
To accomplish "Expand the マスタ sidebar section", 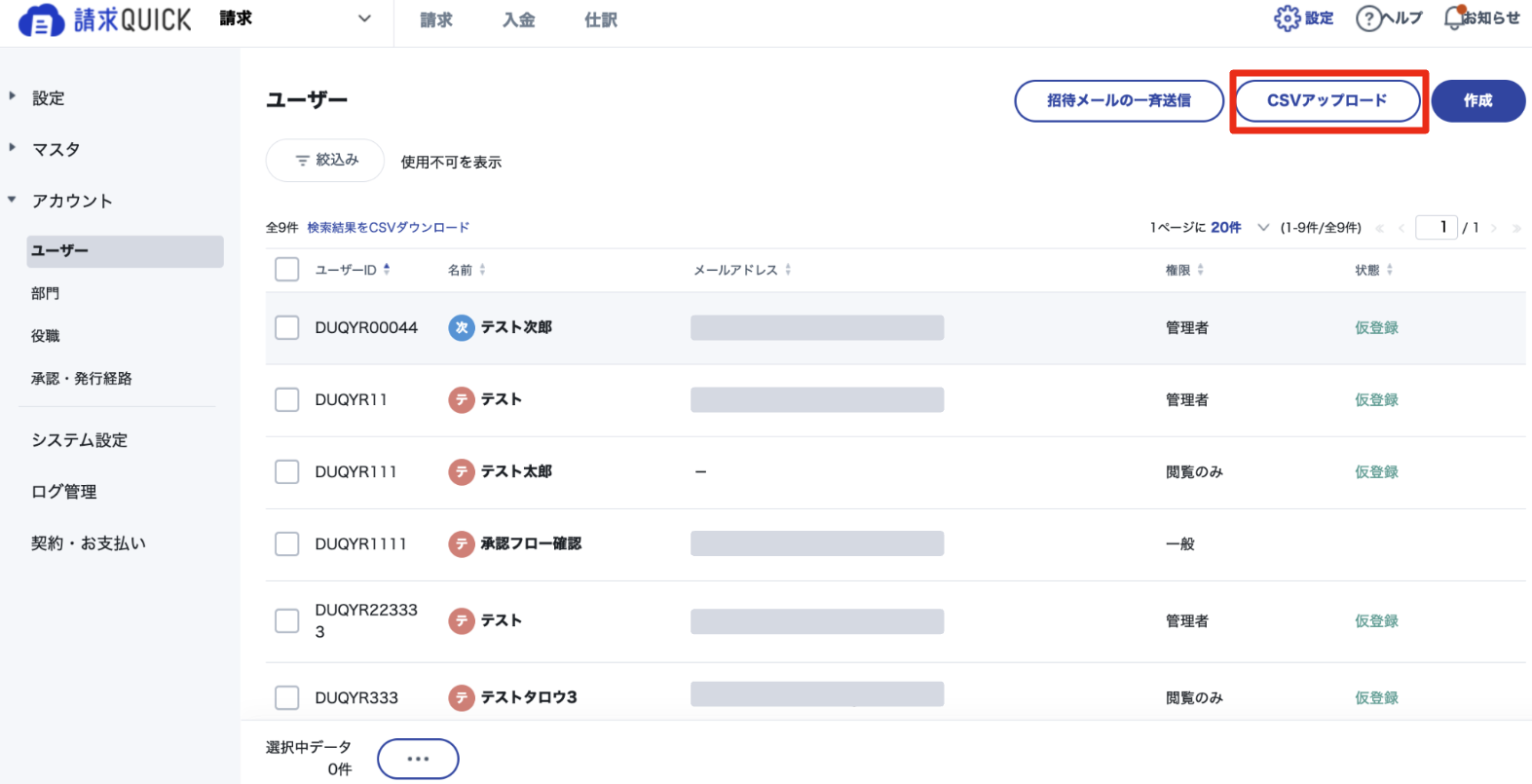I will [13, 148].
